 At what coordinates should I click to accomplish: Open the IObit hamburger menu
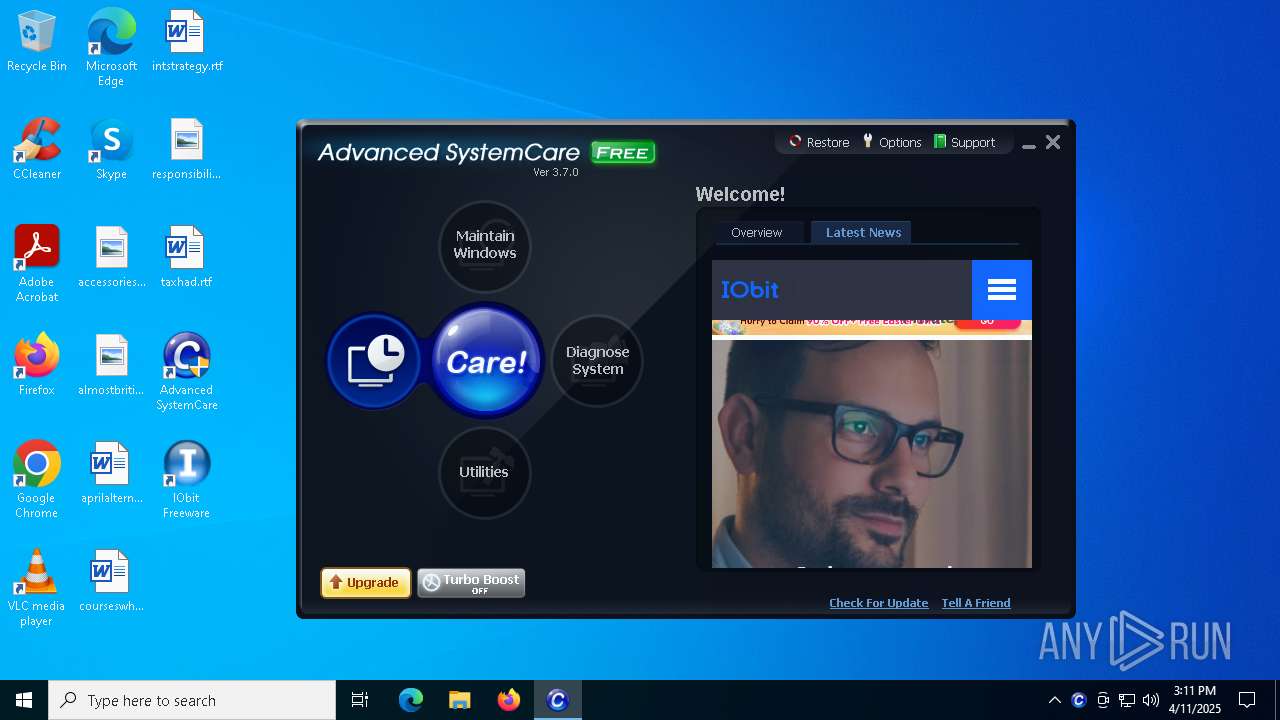pos(1002,290)
